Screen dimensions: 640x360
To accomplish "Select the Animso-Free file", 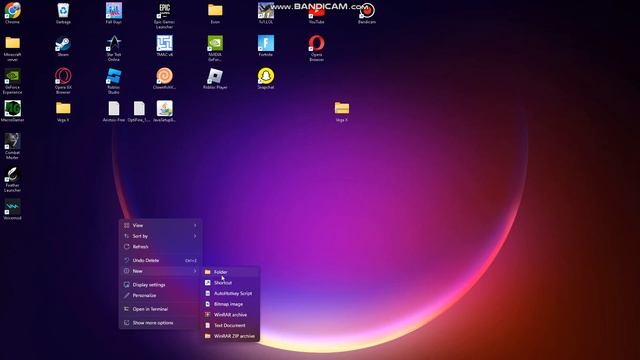I will click(x=114, y=111).
